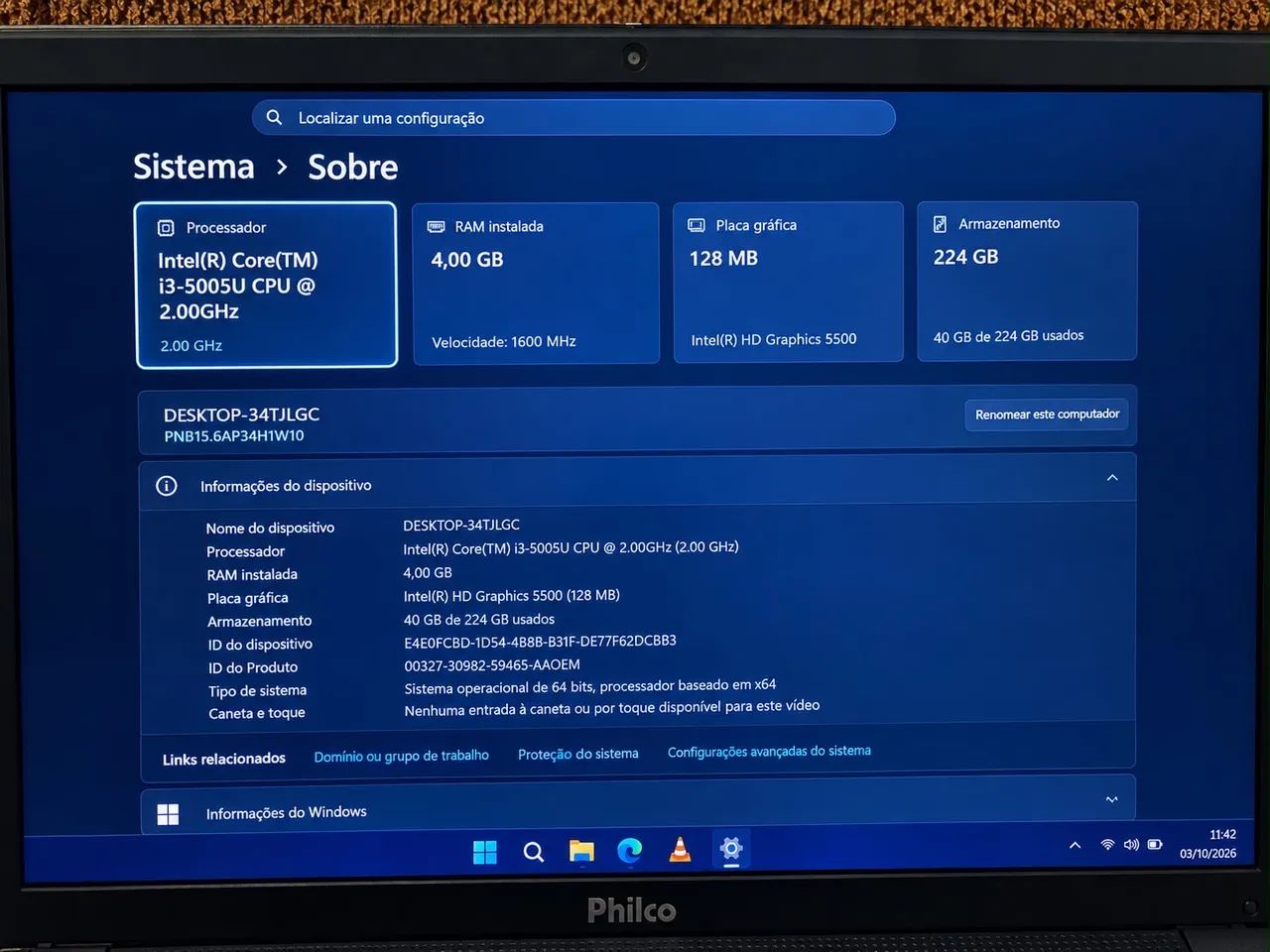Image resolution: width=1270 pixels, height=952 pixels.
Task: Click Renomear este computador button
Action: (x=1047, y=415)
